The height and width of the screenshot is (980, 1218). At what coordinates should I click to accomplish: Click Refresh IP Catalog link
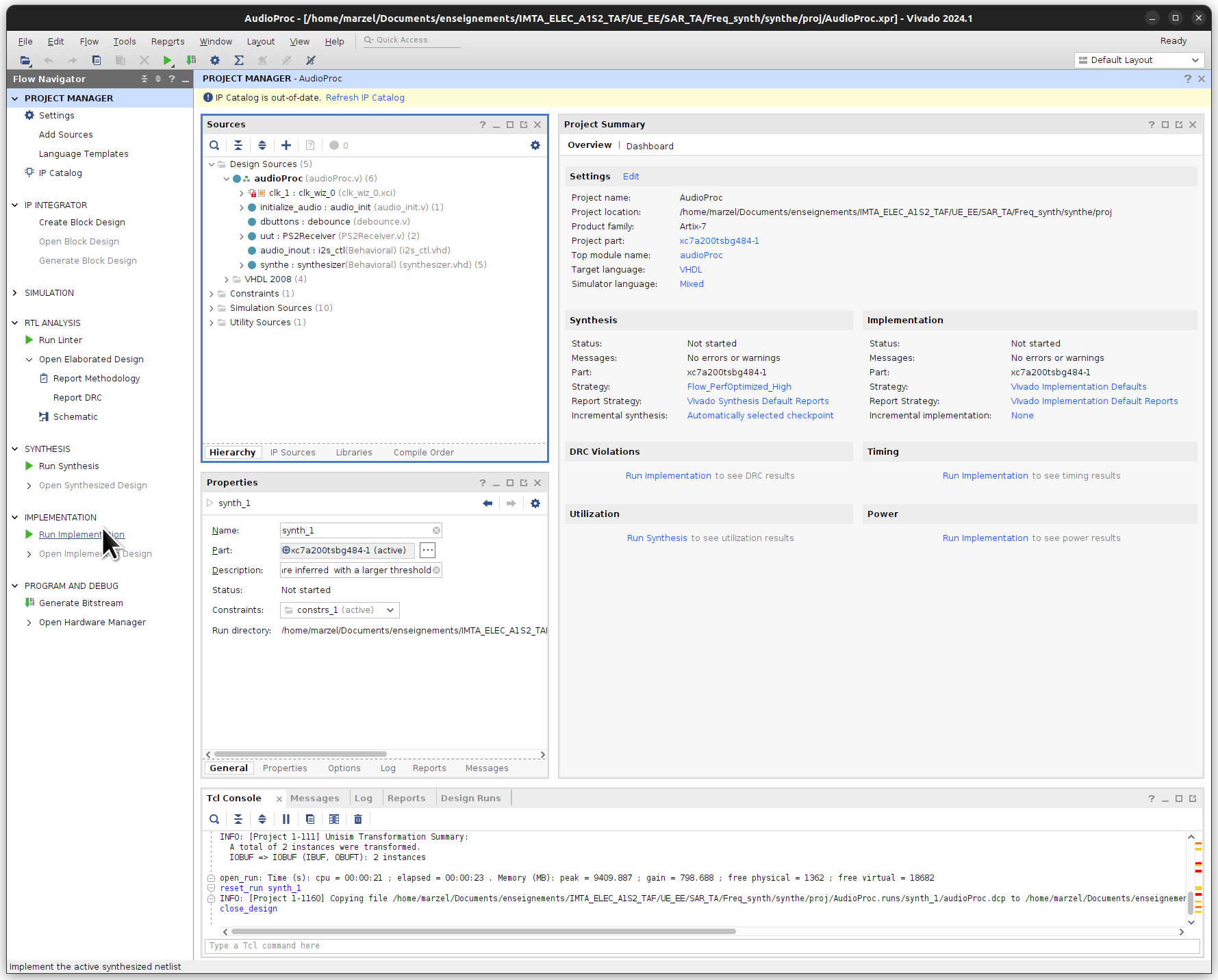[365, 98]
